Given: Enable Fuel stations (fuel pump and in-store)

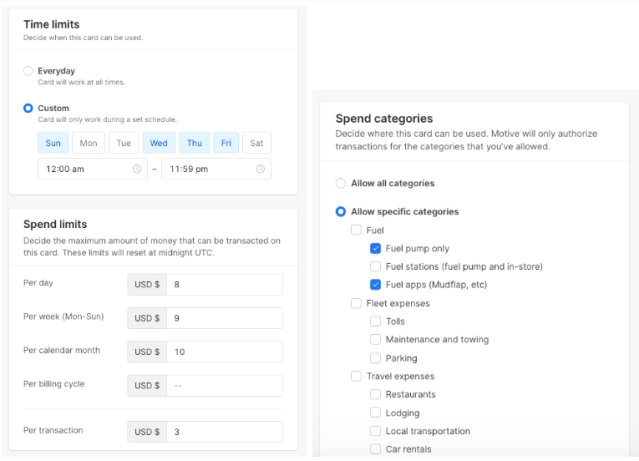Looking at the screenshot, I should [376, 267].
